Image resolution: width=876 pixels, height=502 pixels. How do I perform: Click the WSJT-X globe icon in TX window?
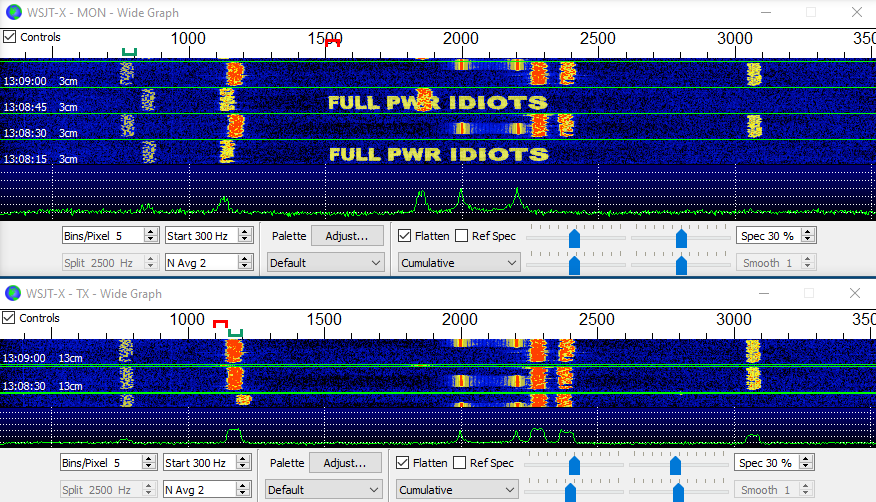[12, 293]
